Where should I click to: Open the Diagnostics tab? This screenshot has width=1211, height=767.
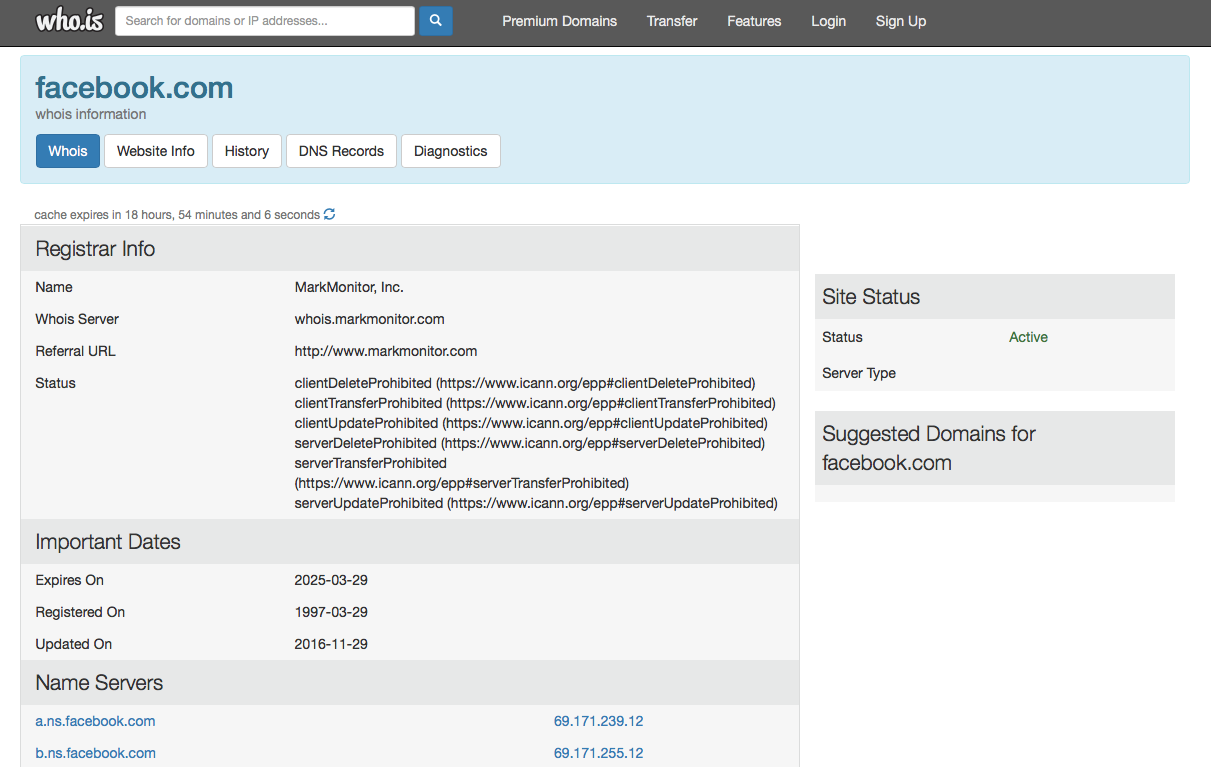(x=451, y=151)
